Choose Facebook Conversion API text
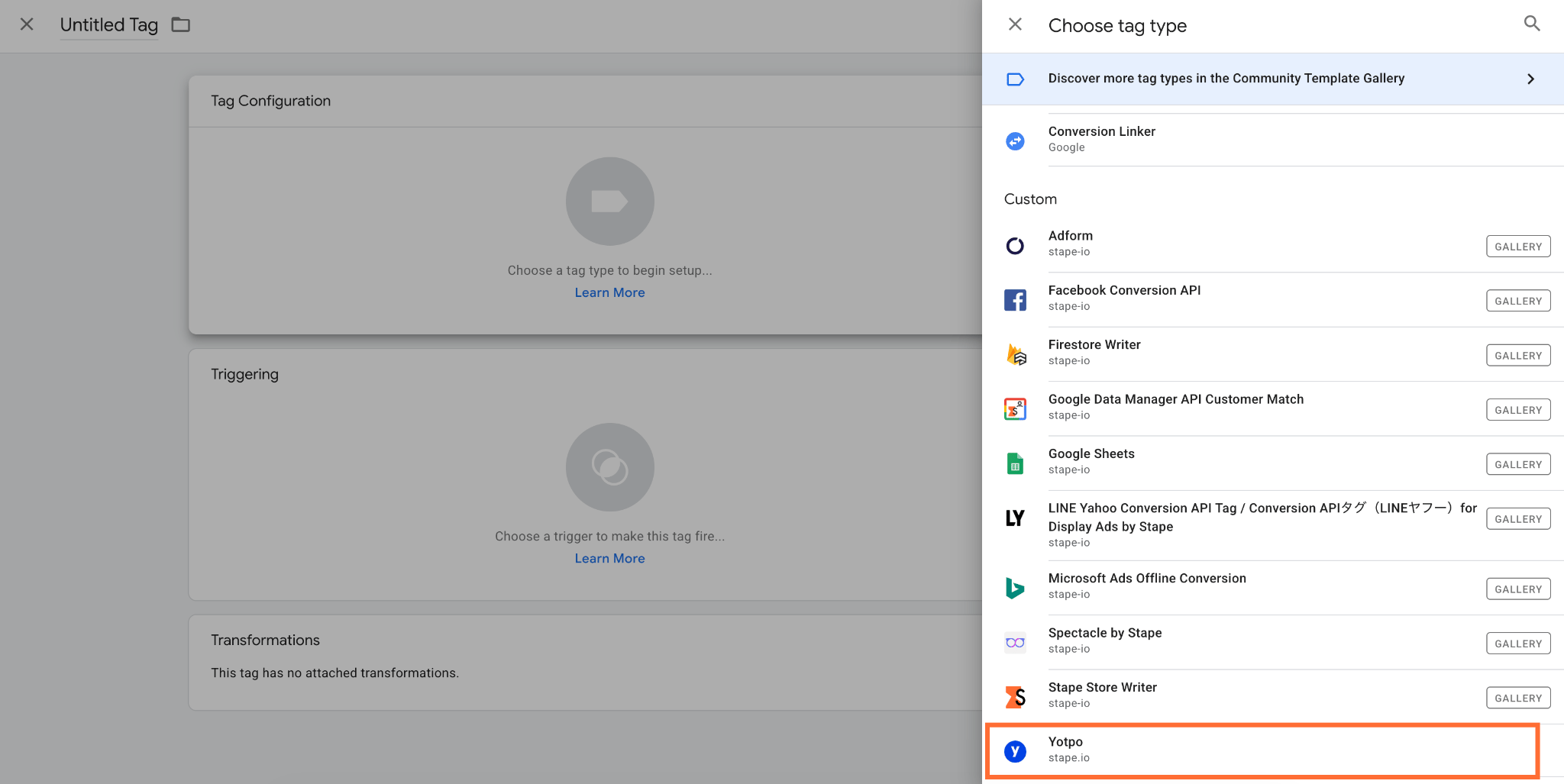1564x784 pixels. click(x=1124, y=290)
